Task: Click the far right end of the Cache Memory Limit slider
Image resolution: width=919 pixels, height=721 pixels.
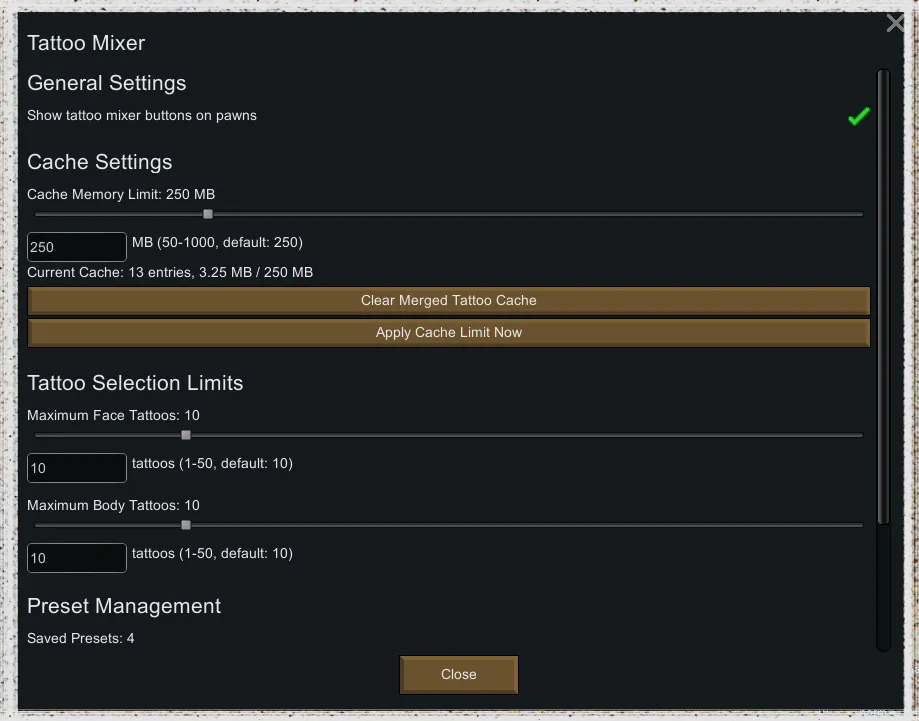Action: tap(860, 214)
